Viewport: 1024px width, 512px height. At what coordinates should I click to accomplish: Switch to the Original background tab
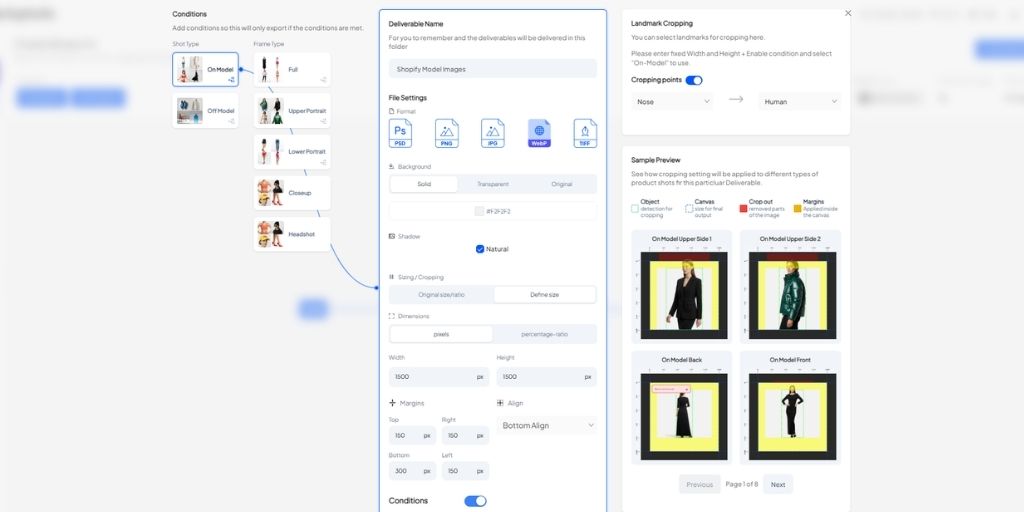(562, 184)
